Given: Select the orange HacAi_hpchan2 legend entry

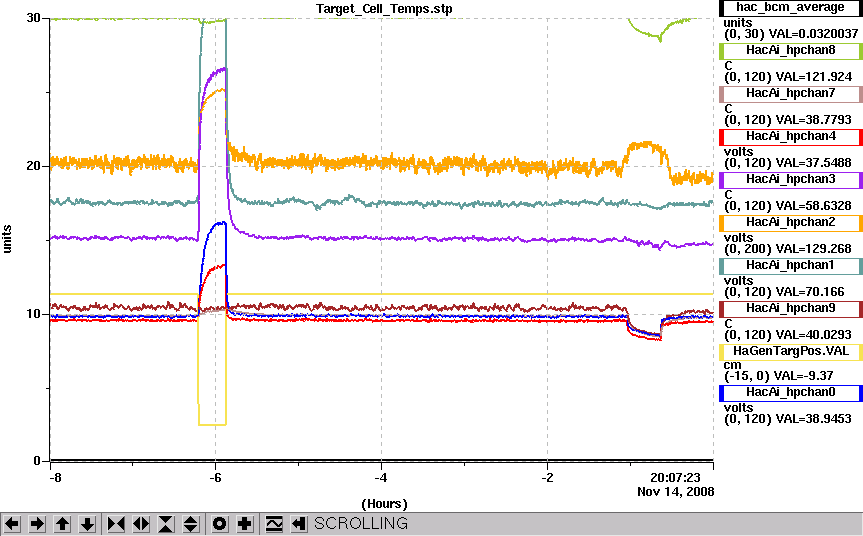Looking at the screenshot, I should [790, 223].
